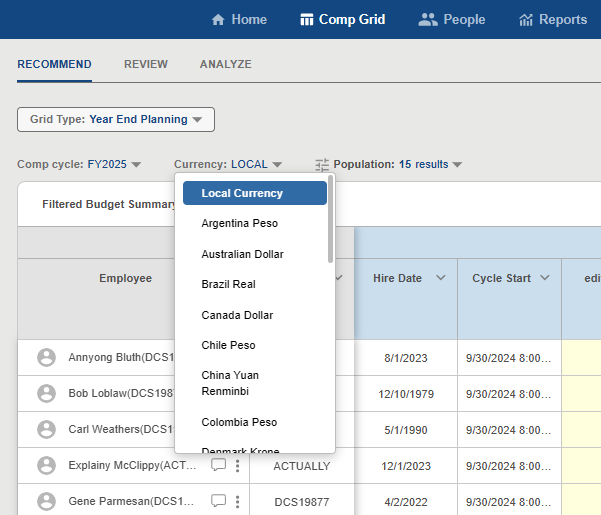Choose Brazil Real currency option

[228, 285]
